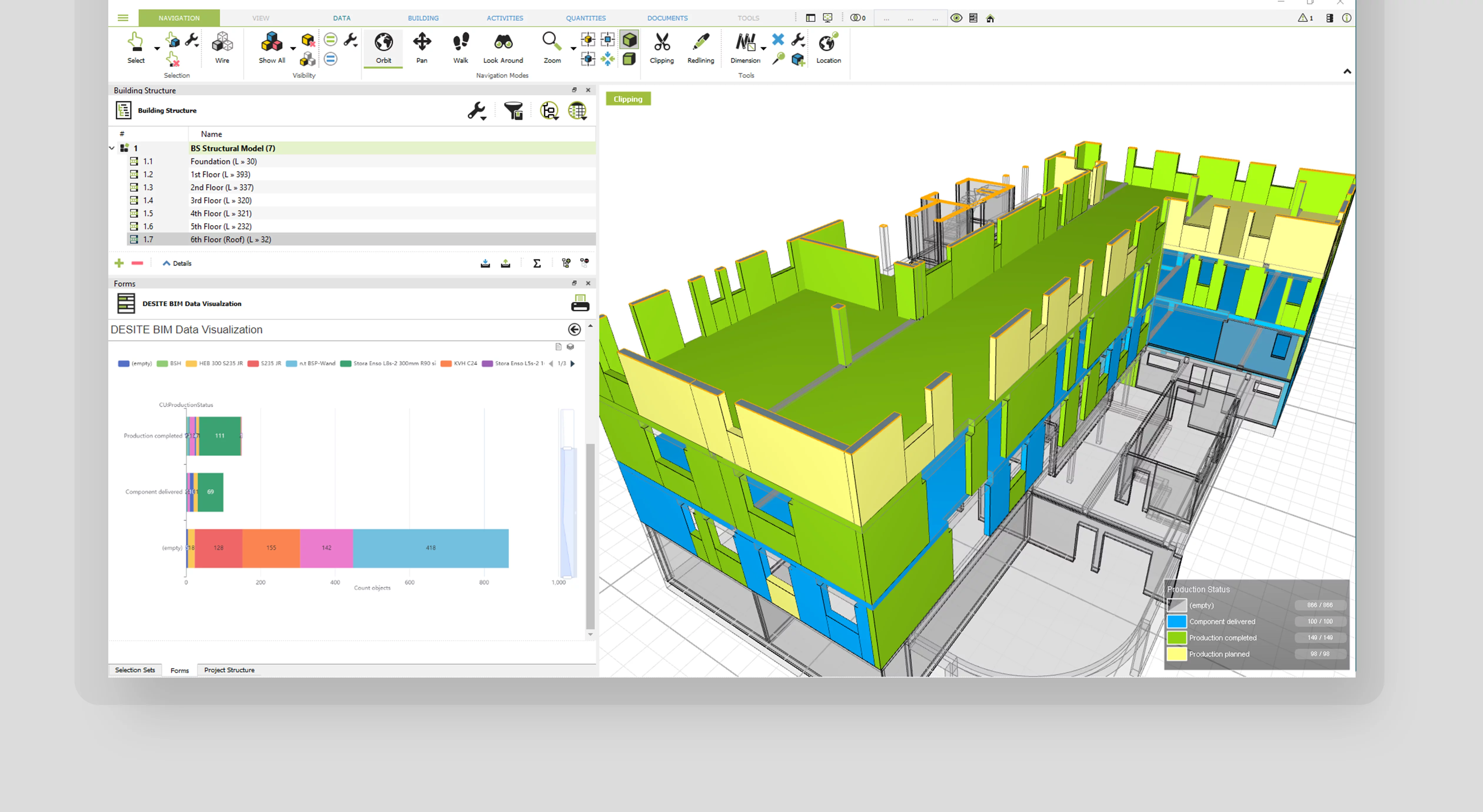Click the filter funnel in Building Structure
The width and height of the screenshot is (1483, 812).
[x=513, y=111]
